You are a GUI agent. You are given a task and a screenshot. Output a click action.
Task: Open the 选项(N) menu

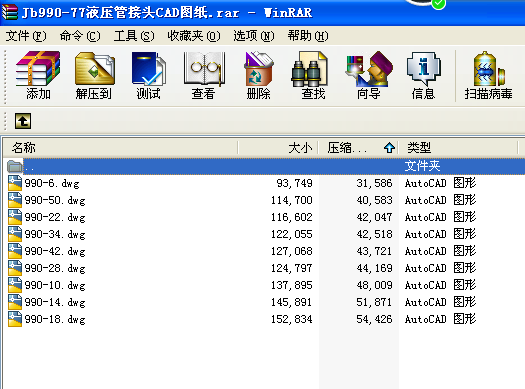pyautogui.click(x=254, y=36)
